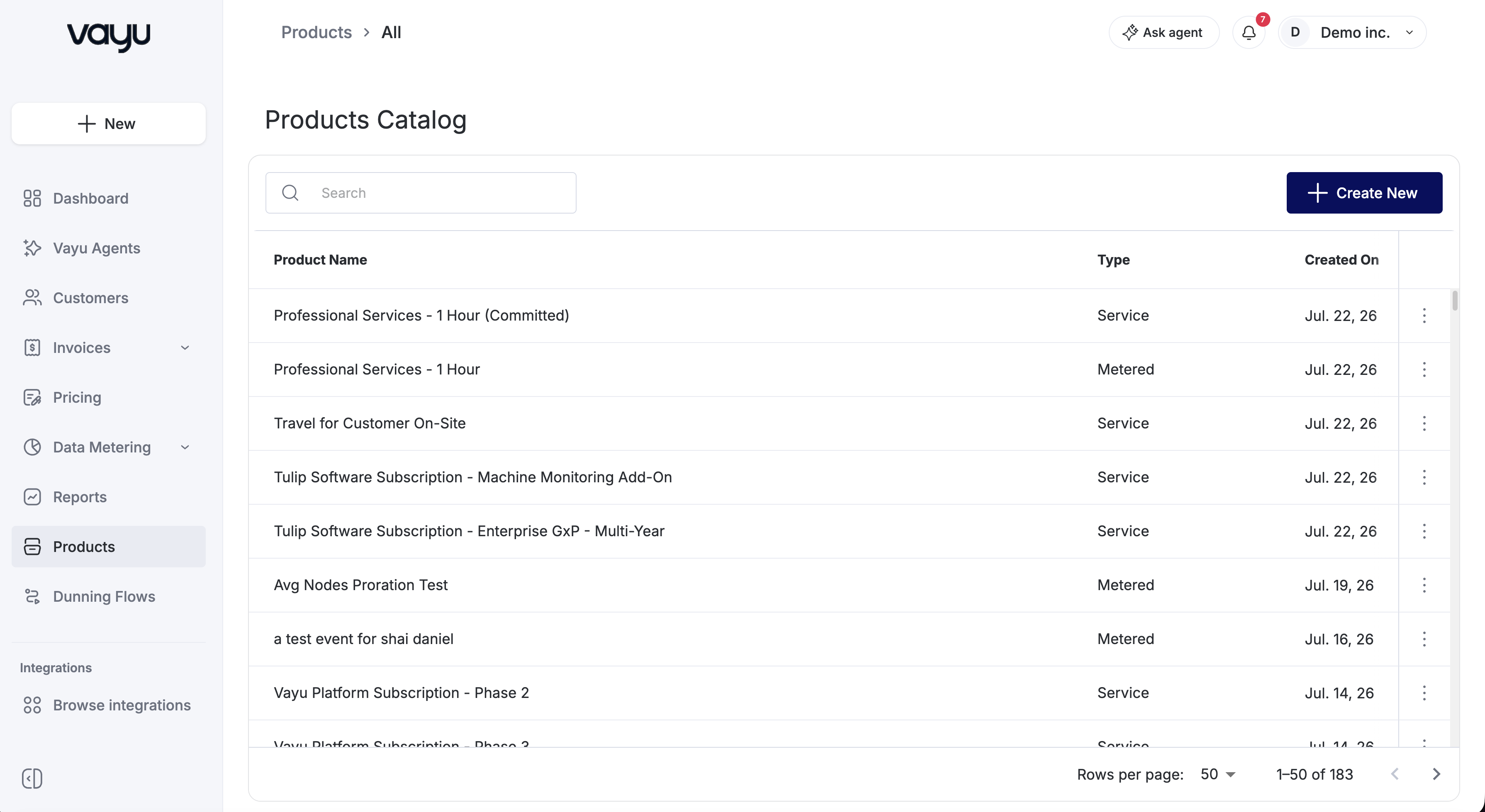Open row menu for Machine Monitoring Add-On
Screen dimensions: 1485x812
pos(1424,477)
